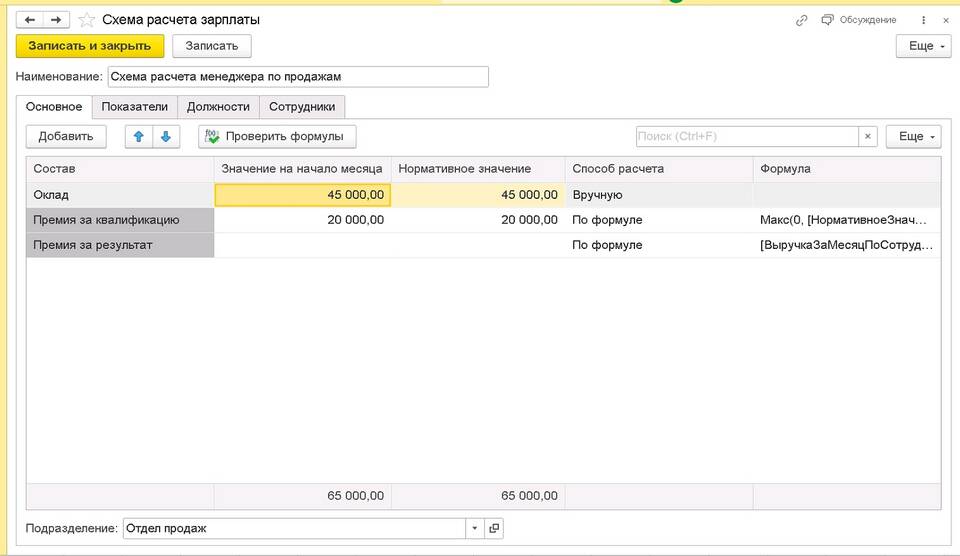Image resolution: width=960 pixels, height=556 pixels.
Task: Click into the Наименование text field
Action: tap(297, 77)
